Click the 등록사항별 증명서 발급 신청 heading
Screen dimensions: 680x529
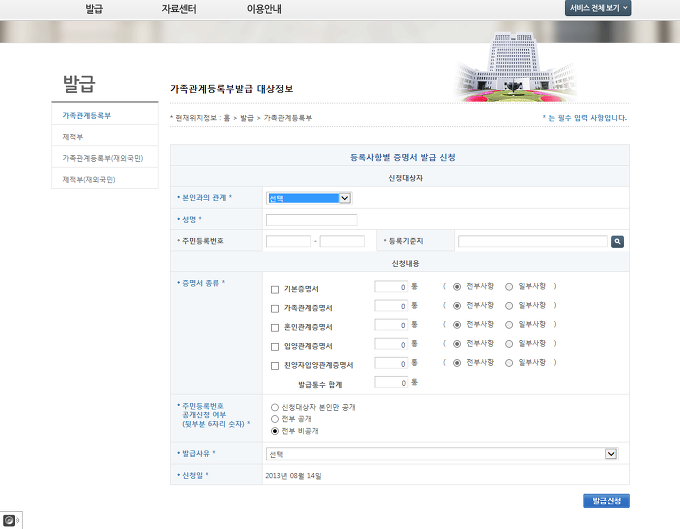coord(402,157)
